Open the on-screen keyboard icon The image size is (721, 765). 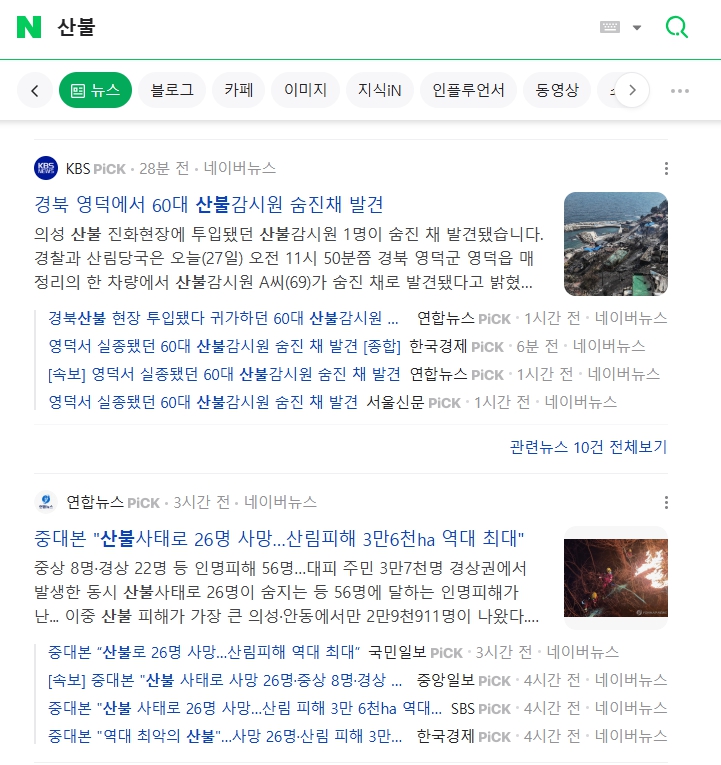(x=610, y=27)
